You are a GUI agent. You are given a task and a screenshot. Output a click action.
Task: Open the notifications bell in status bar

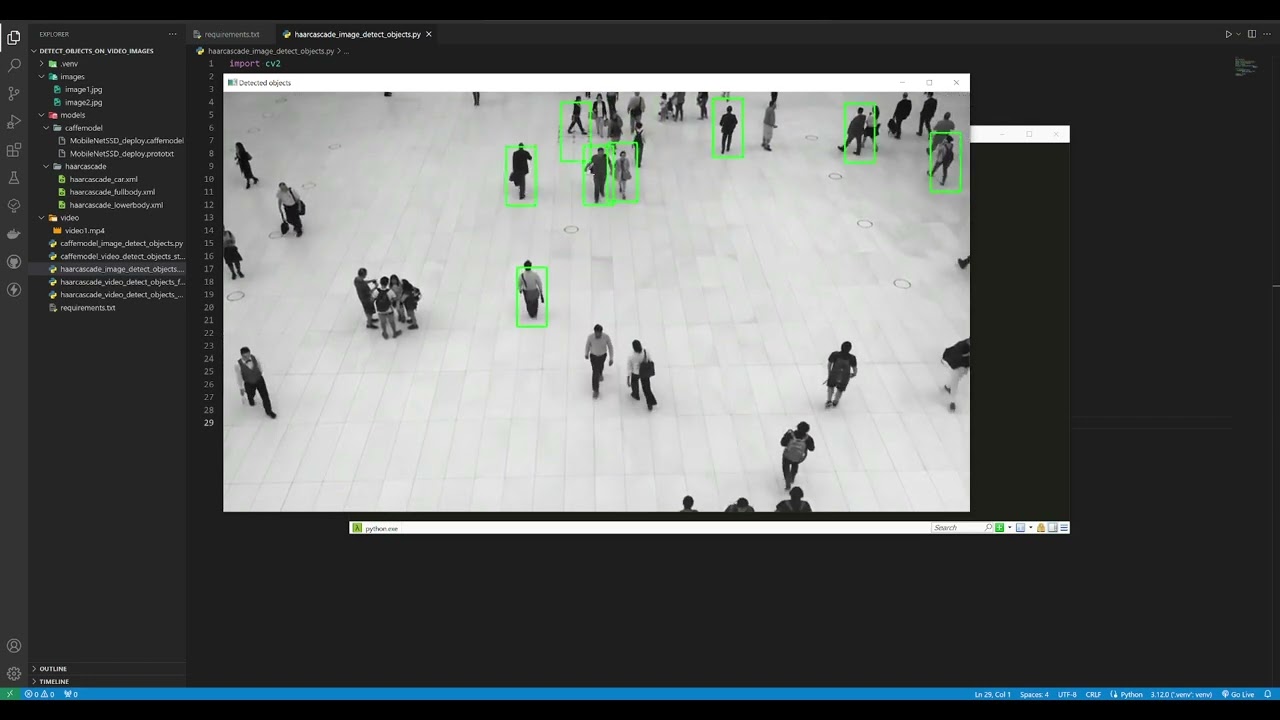coord(1267,694)
